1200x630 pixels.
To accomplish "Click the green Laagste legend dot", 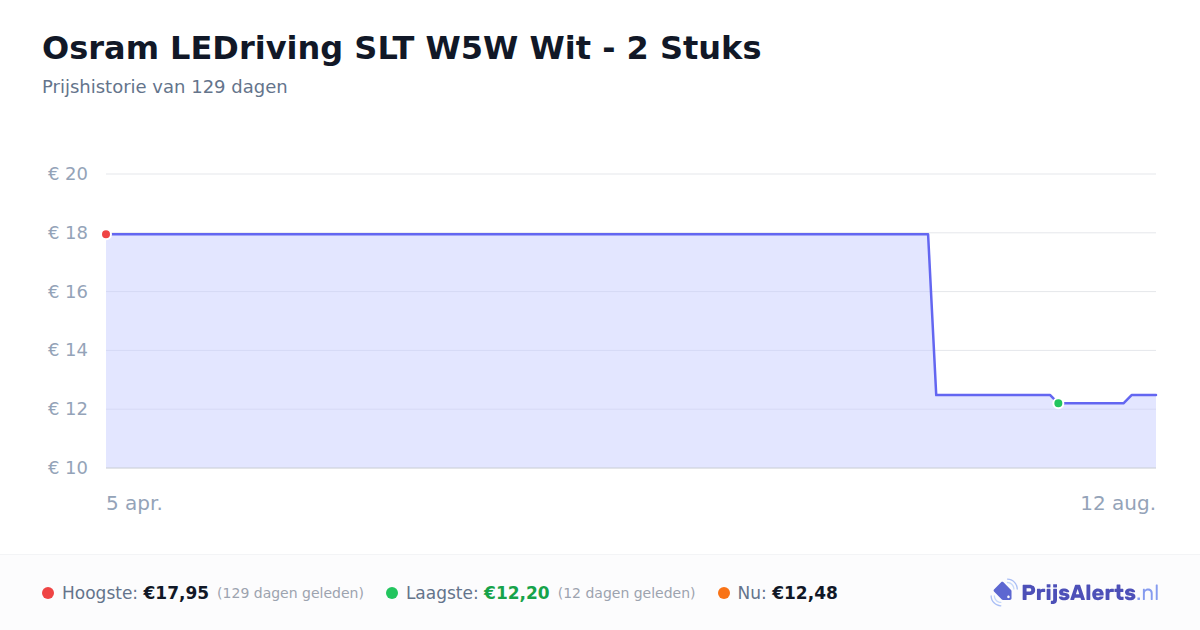I will point(392,593).
